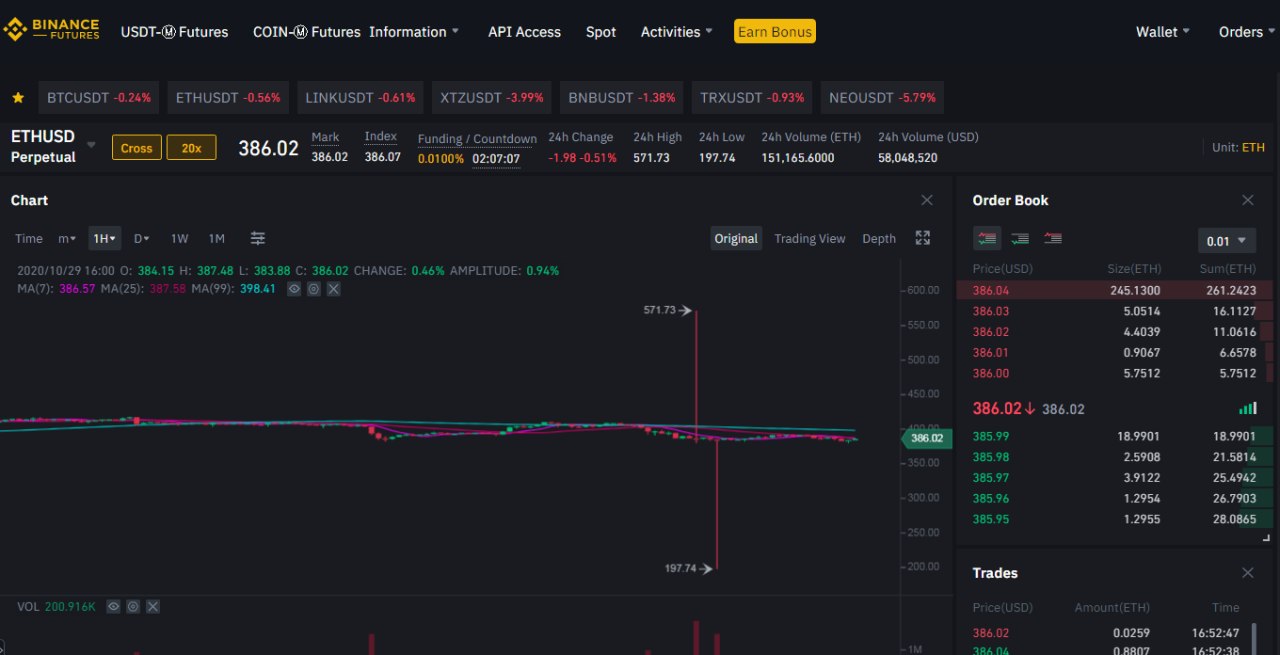Show bids-only order book view
The height and width of the screenshot is (655, 1280).
tap(1020, 239)
